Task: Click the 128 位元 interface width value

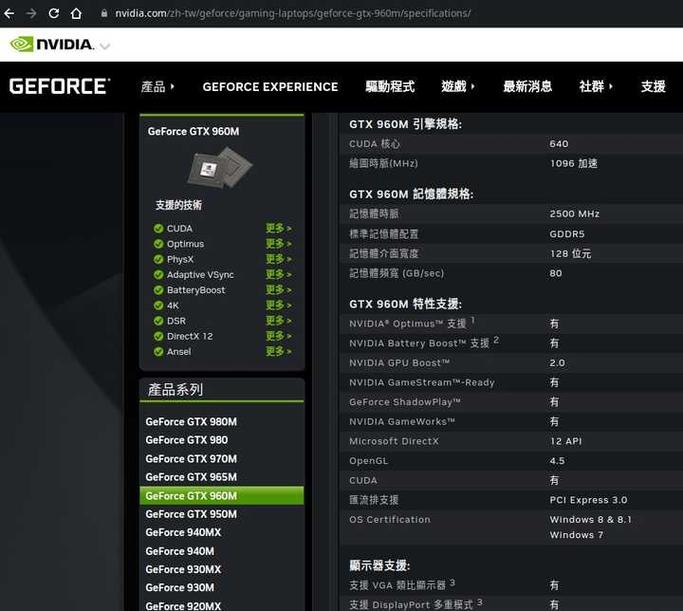Action: pyautogui.click(x=570, y=253)
